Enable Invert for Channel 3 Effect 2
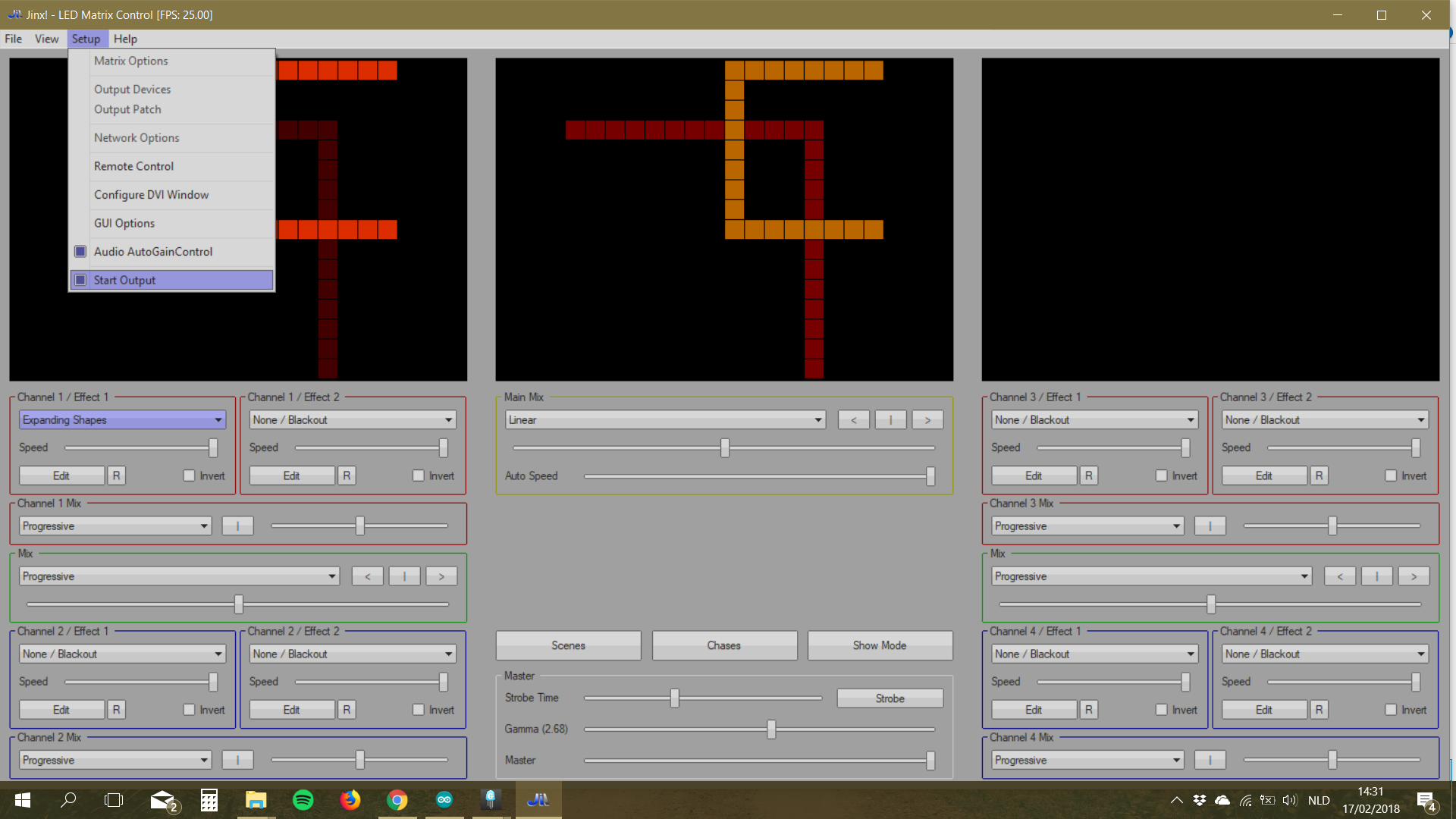 tap(1392, 475)
